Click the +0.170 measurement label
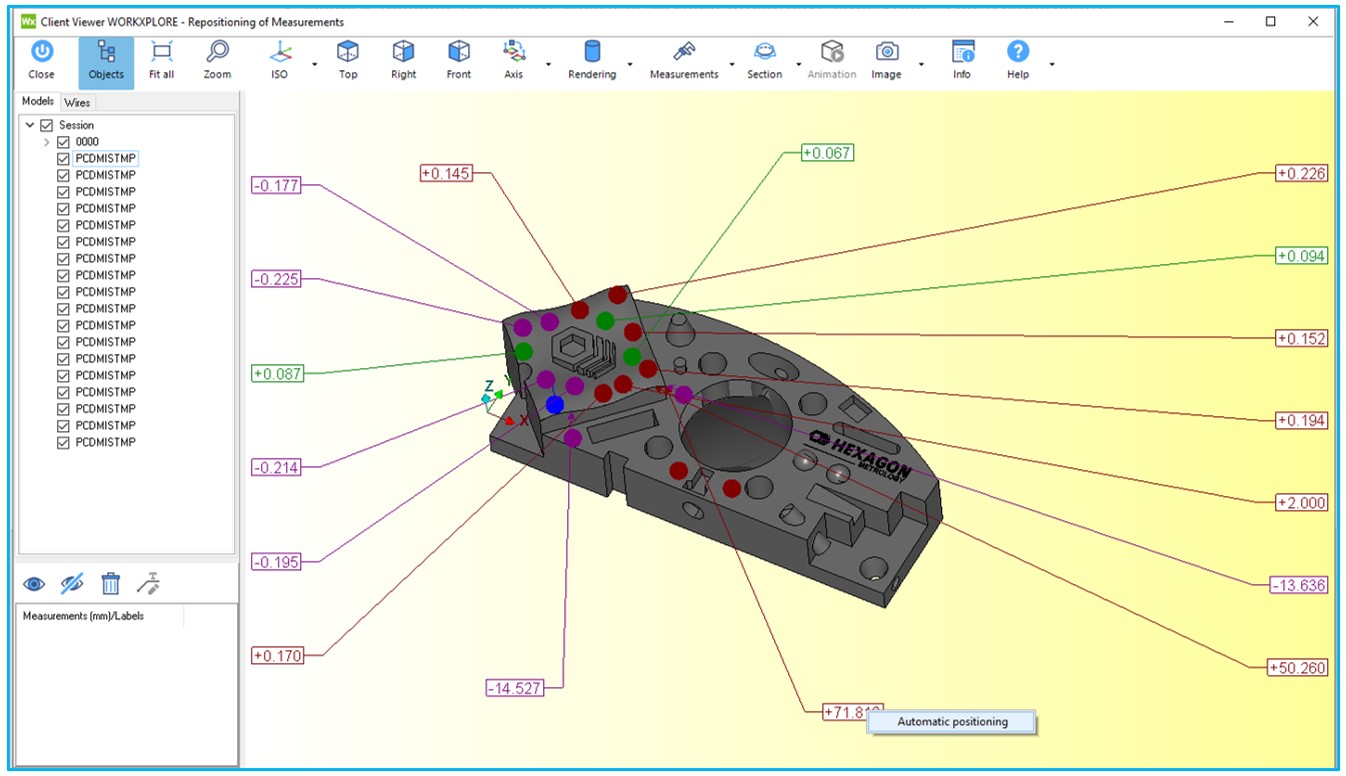 276,656
